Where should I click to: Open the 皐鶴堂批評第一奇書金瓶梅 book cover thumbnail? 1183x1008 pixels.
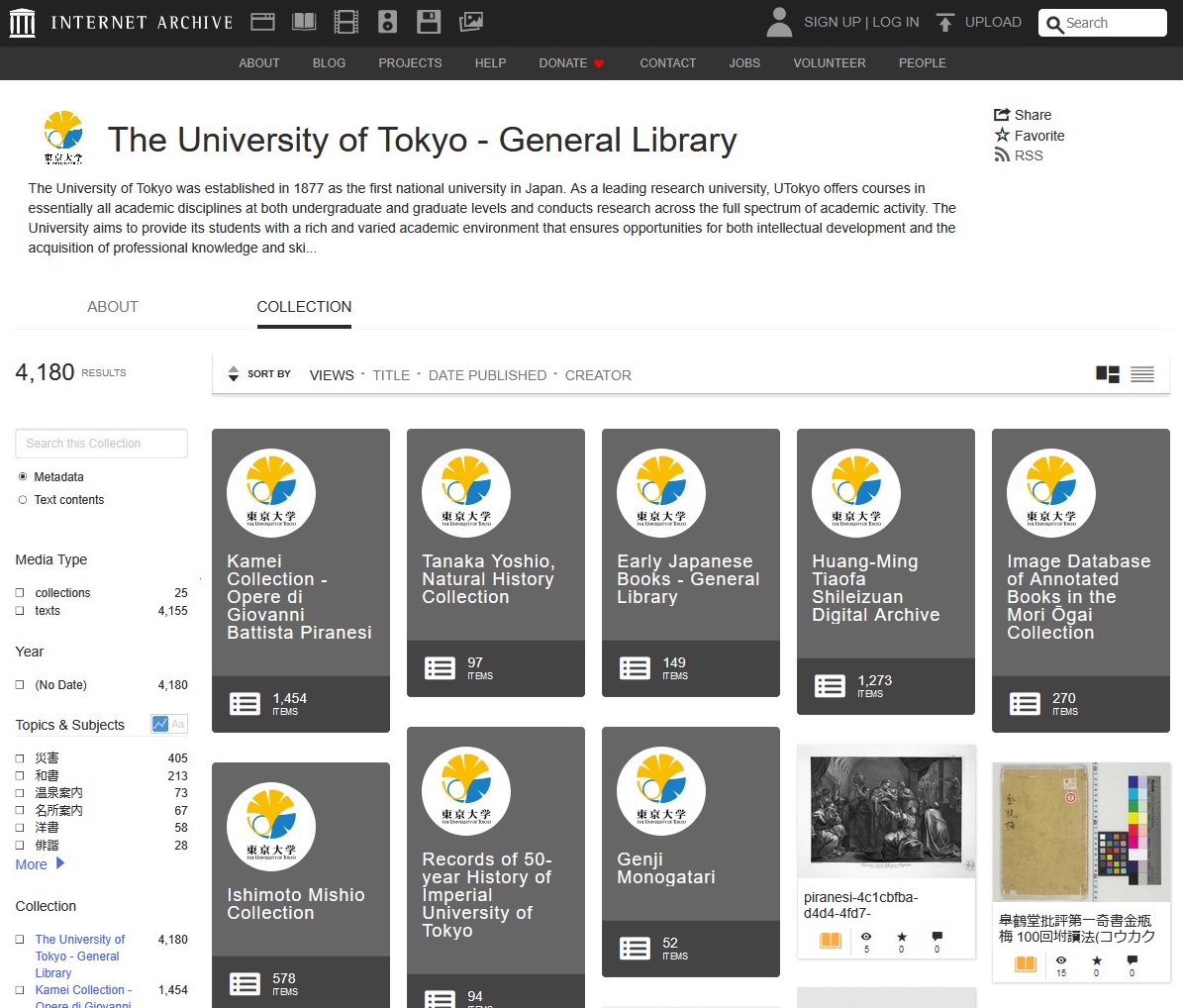1081,832
